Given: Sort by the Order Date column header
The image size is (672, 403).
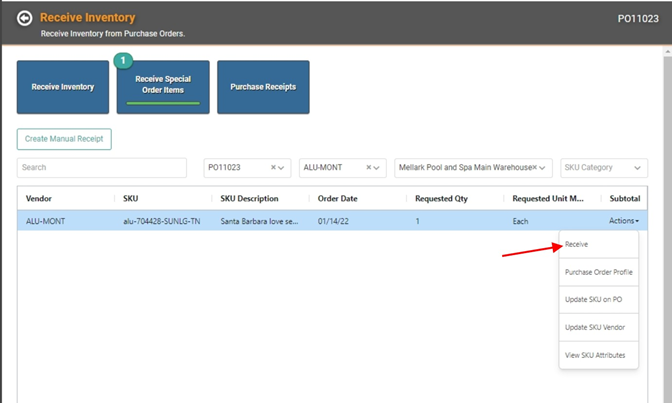Looking at the screenshot, I should tap(338, 198).
